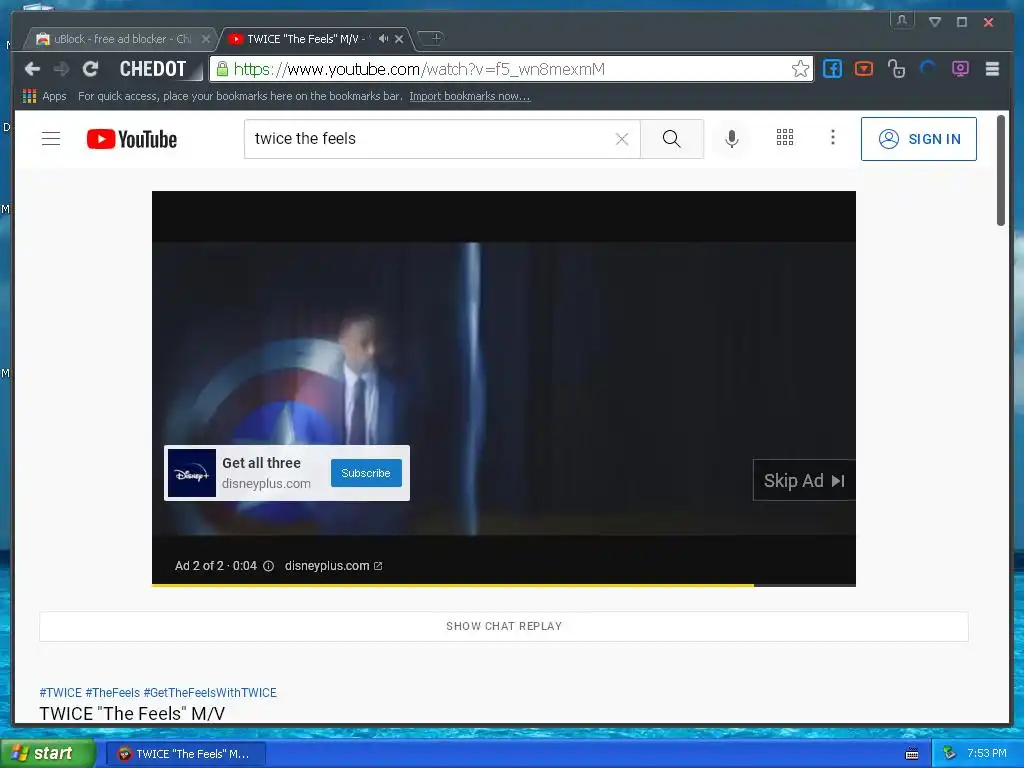
Task: Search with your voice microphone icon
Action: point(732,138)
